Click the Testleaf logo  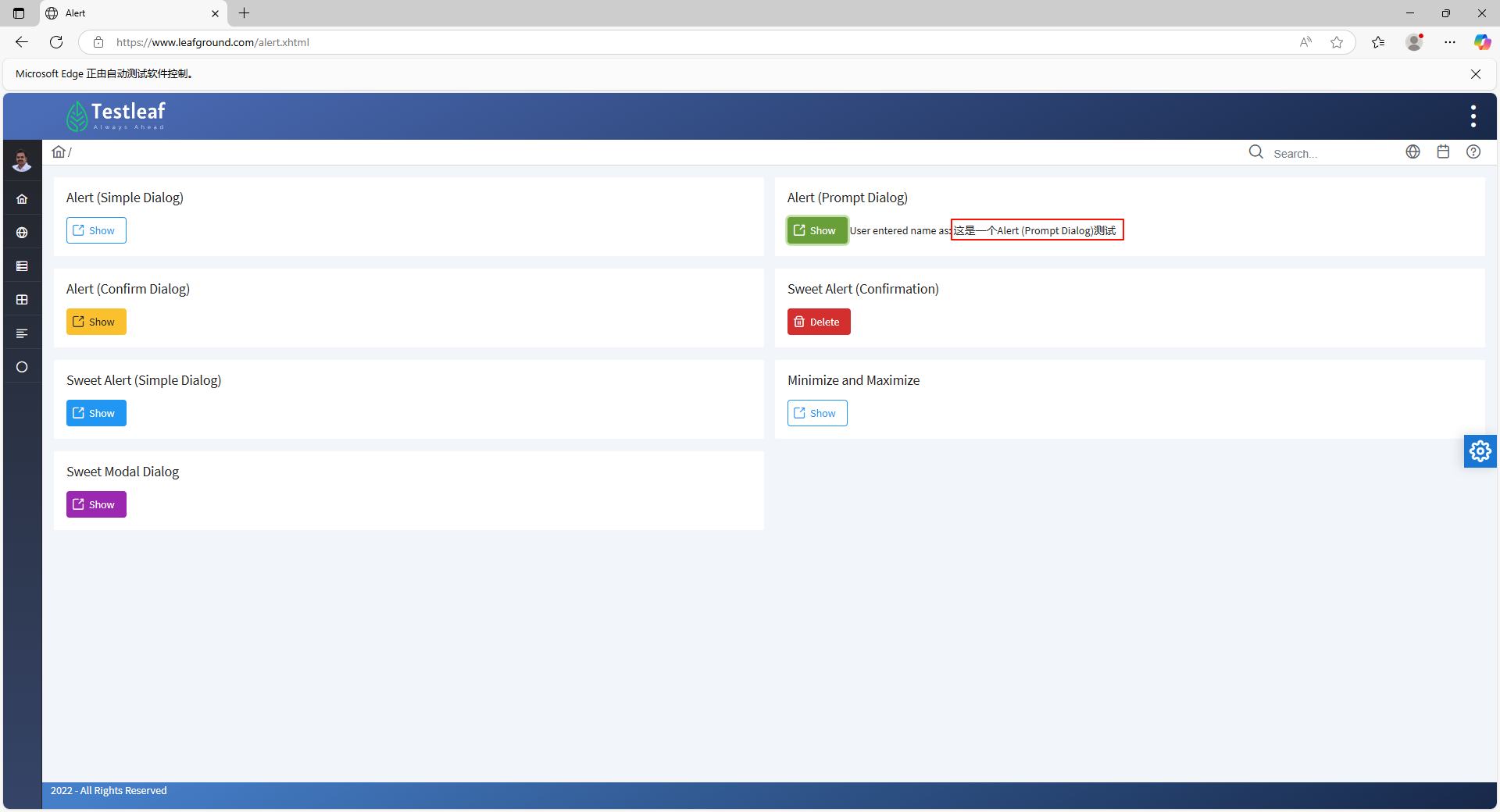click(x=116, y=116)
